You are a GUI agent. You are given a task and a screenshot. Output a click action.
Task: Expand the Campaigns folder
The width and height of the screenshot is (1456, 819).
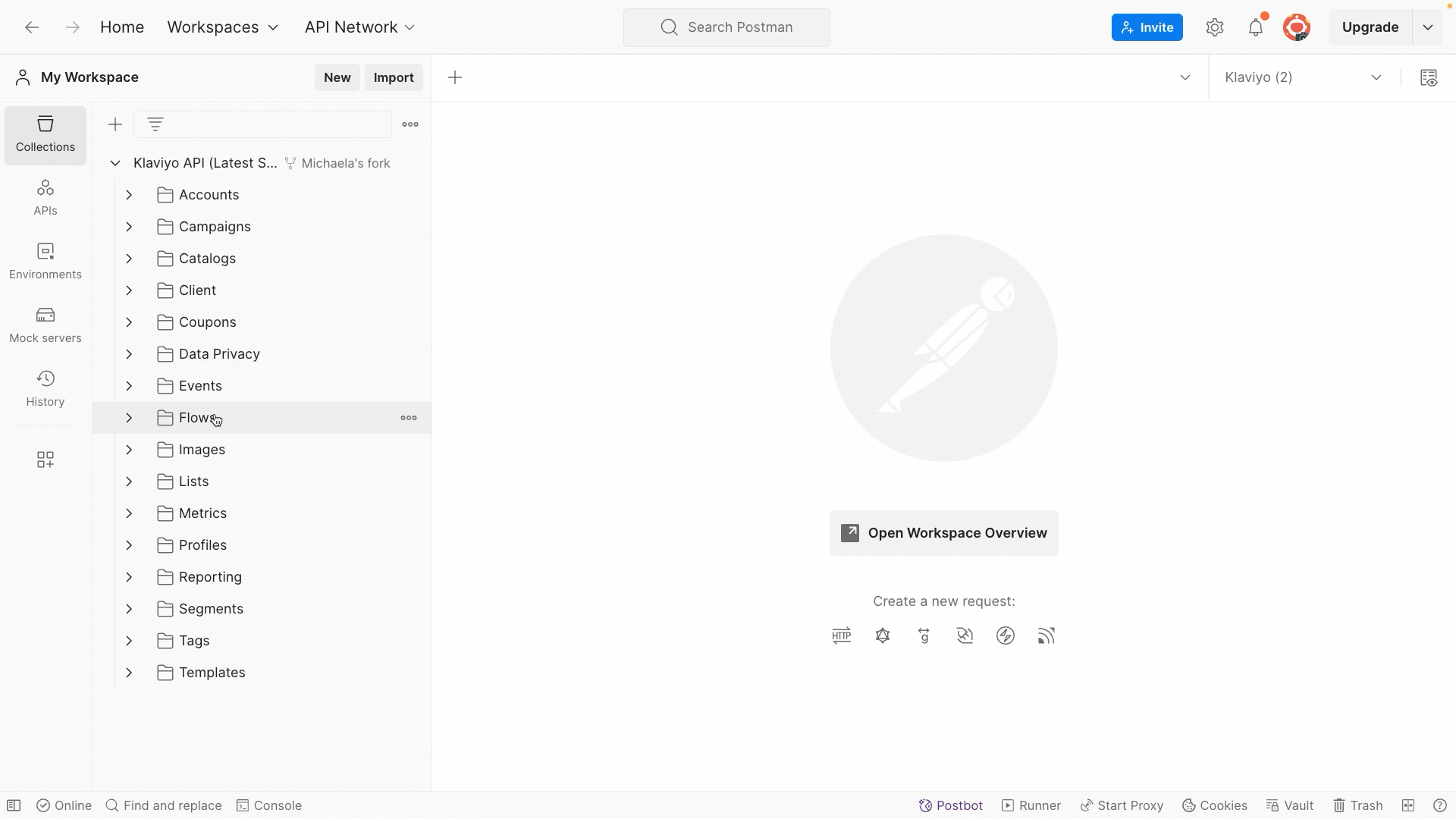point(129,227)
